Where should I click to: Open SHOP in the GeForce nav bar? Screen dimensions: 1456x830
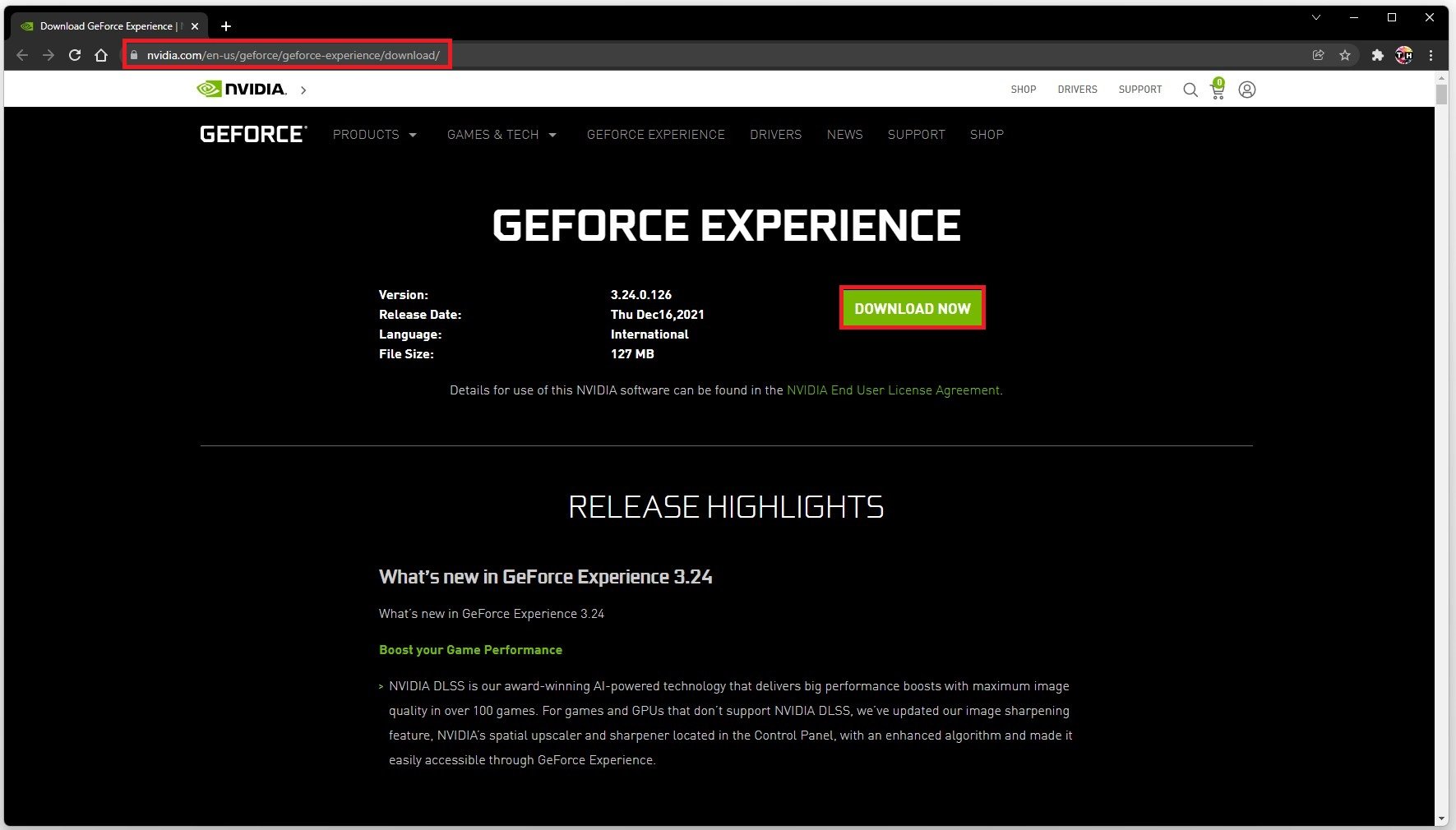(987, 135)
